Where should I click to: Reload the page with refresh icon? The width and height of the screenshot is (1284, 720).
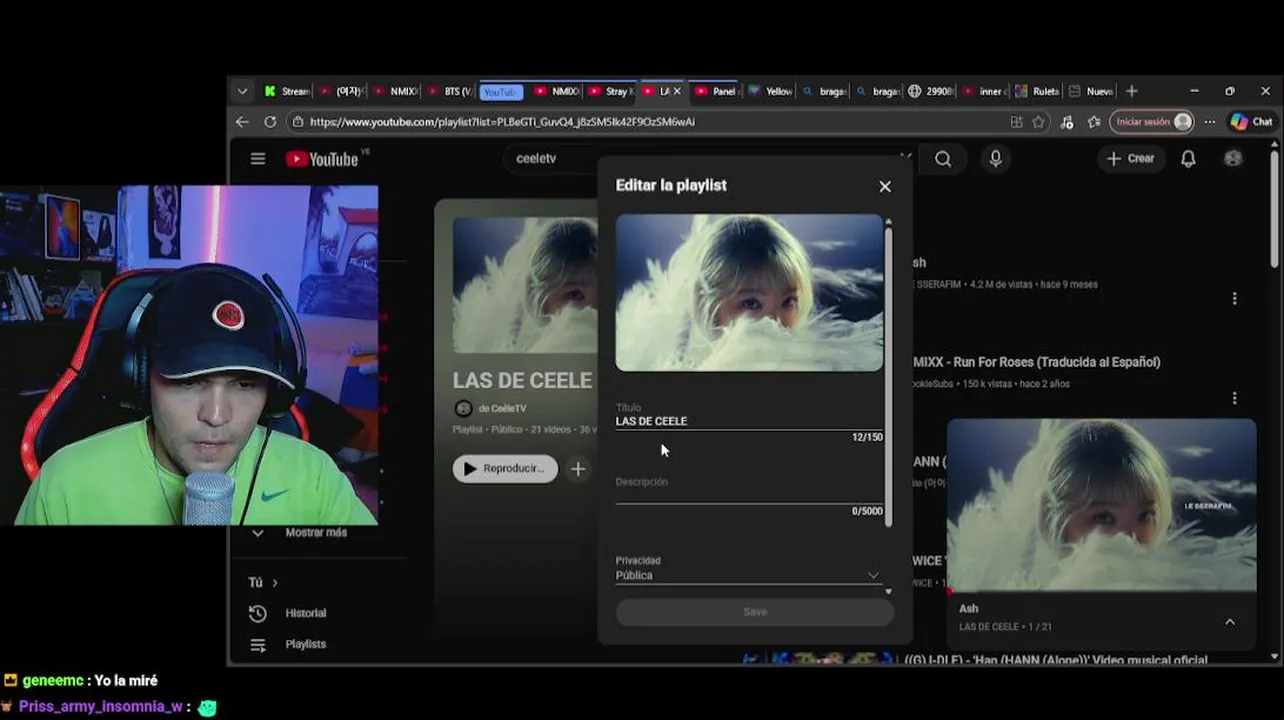pos(270,122)
